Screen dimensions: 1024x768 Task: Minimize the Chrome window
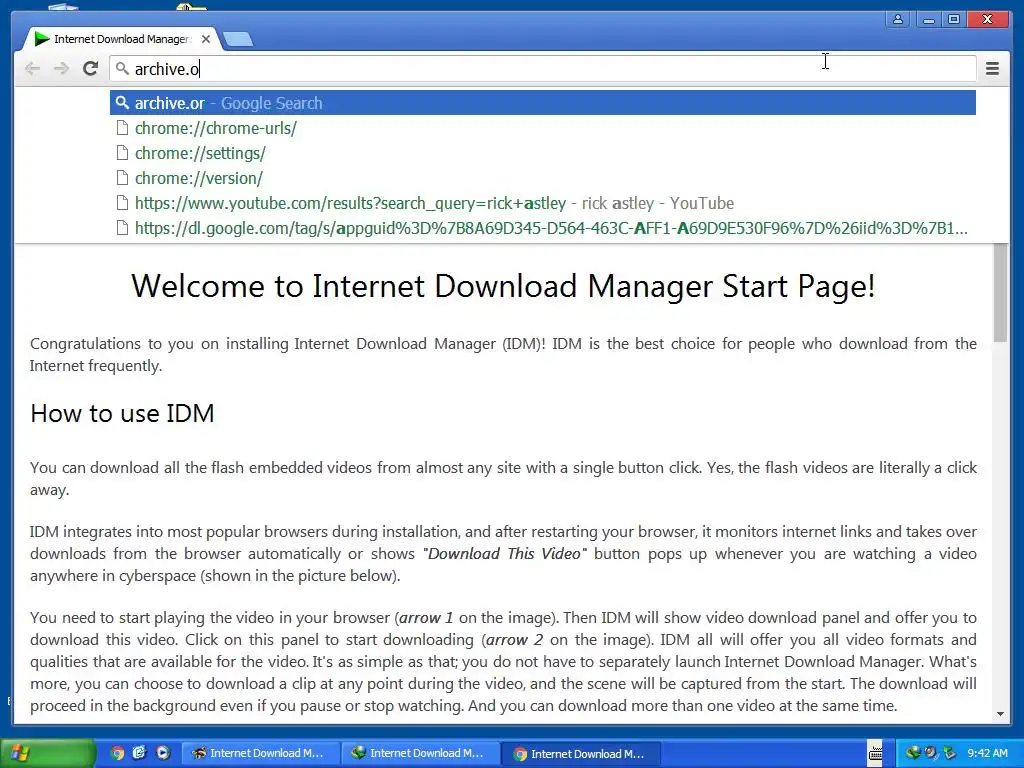pyautogui.click(x=928, y=20)
